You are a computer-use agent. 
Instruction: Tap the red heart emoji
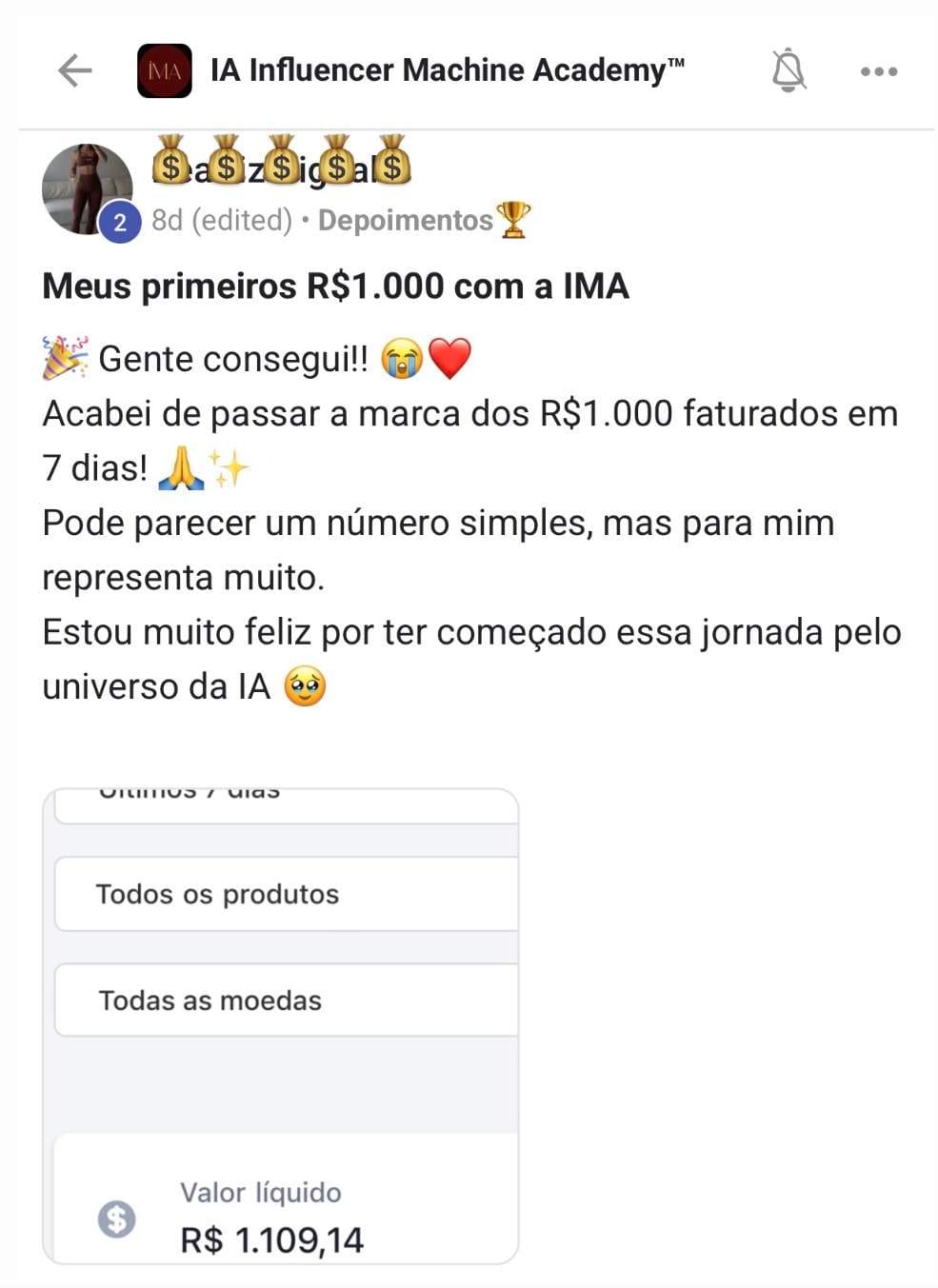(x=449, y=359)
